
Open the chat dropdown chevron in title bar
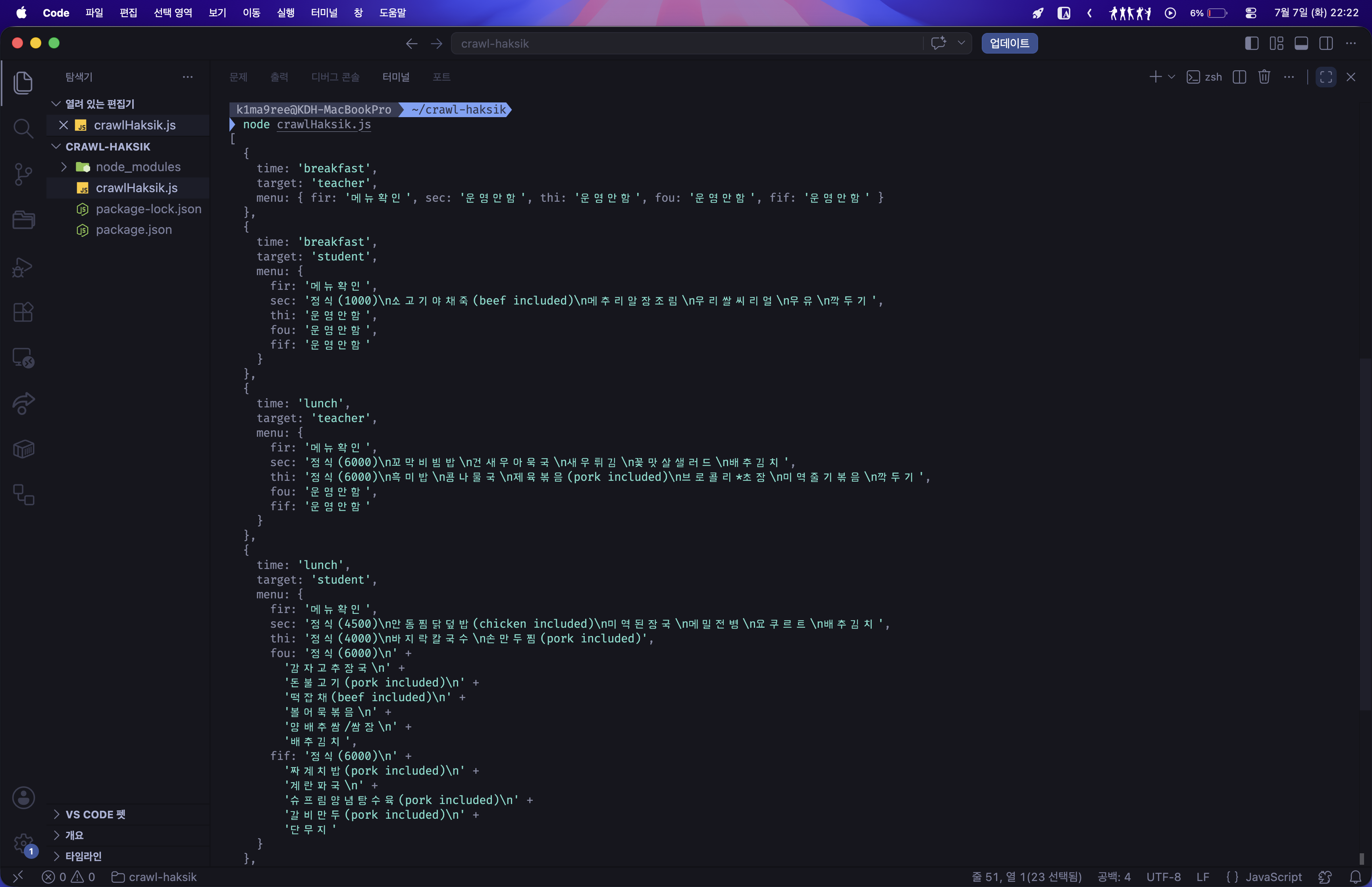click(x=961, y=43)
